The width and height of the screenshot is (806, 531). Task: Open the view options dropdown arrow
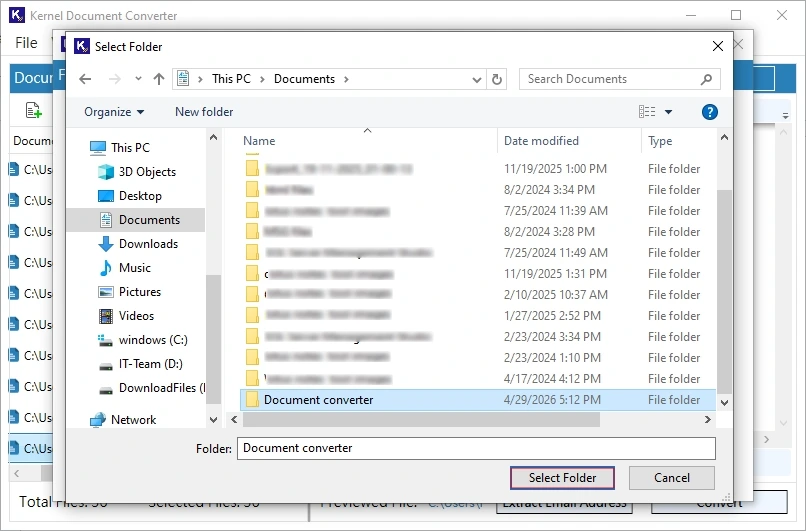[668, 112]
